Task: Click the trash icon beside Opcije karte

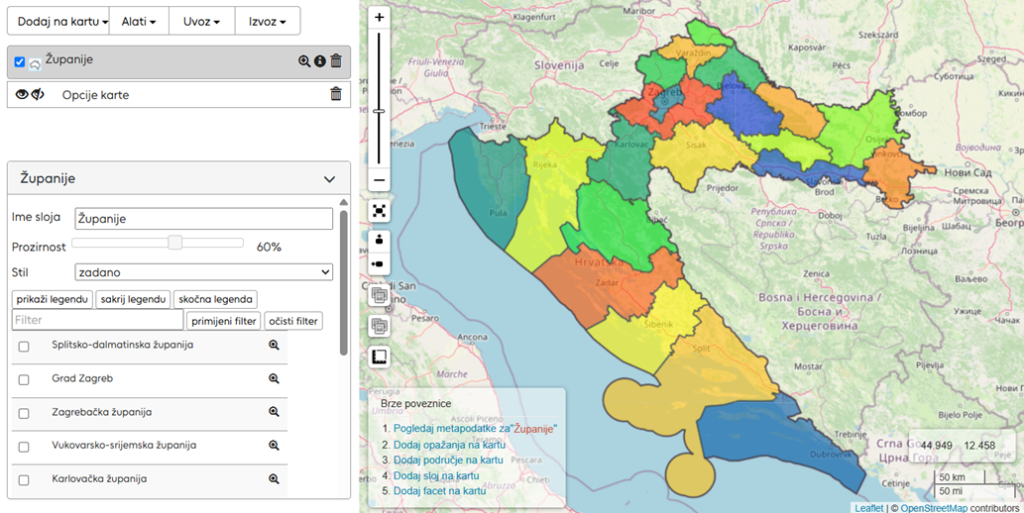Action: (336, 94)
